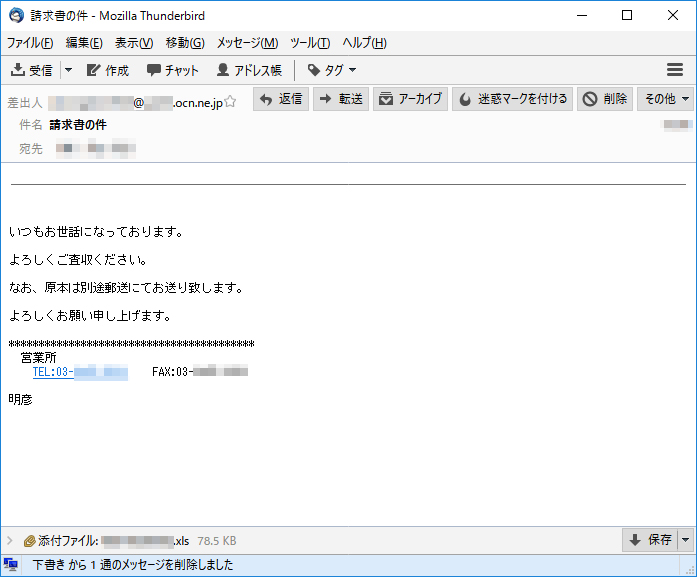Image resolution: width=697 pixels, height=577 pixels.
Task: Click the line いつもお世話になっております。
Action: point(96,232)
